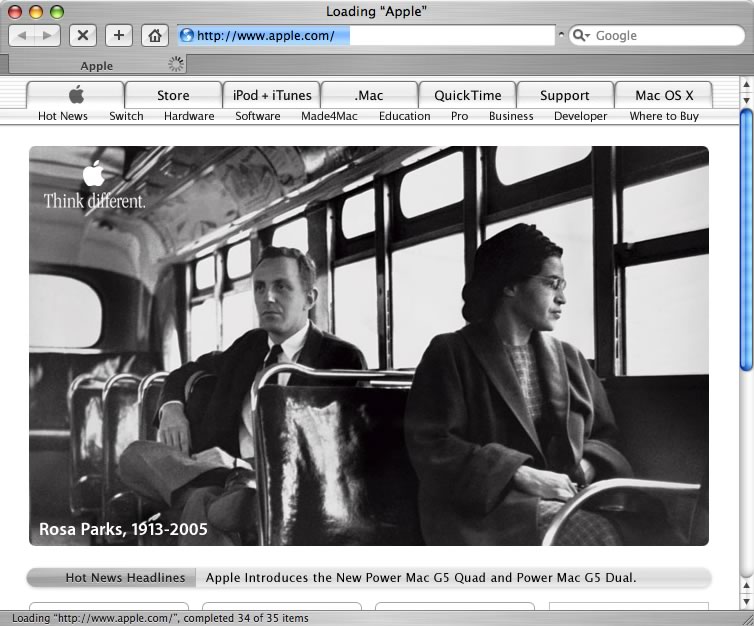Follow the Made4Mac link
Screen dimensions: 754x626
coord(329,116)
